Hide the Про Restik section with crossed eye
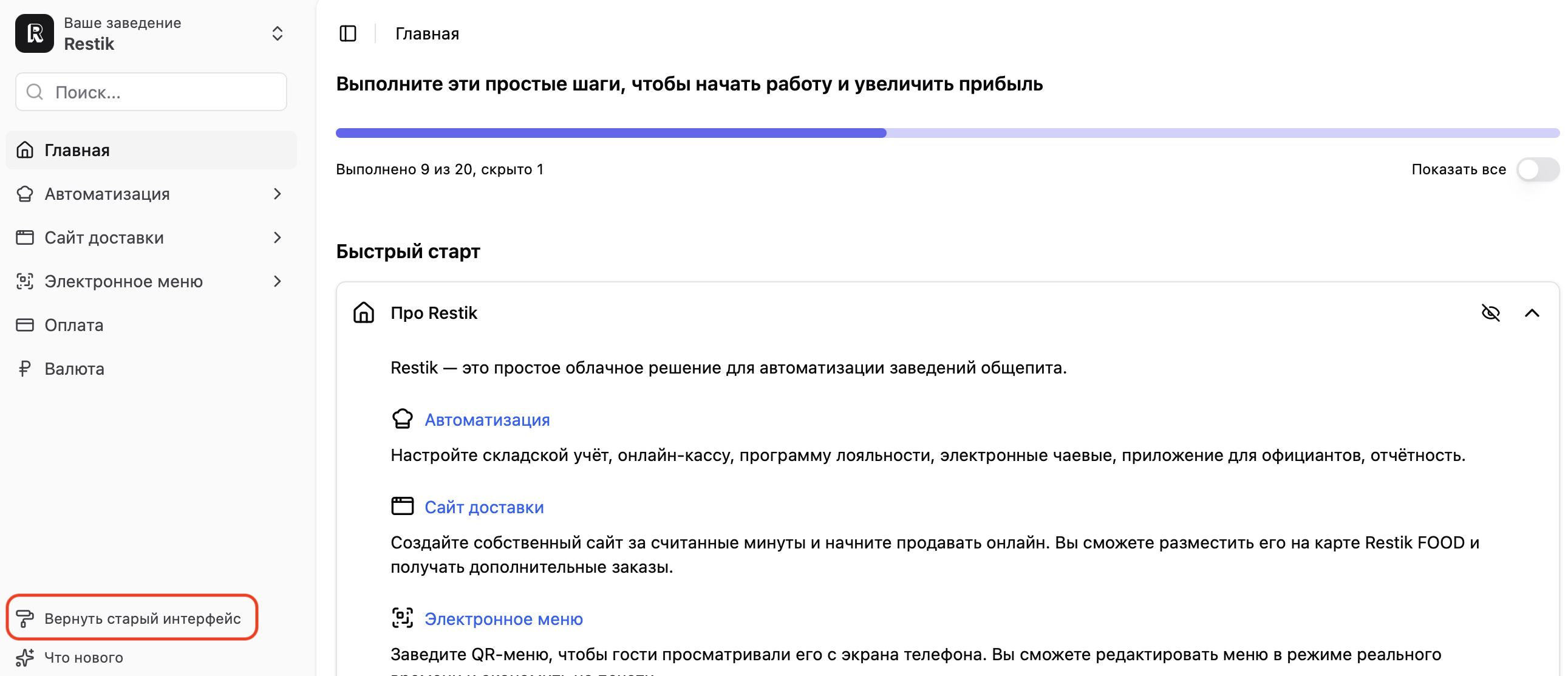The height and width of the screenshot is (676, 1568). point(1490,313)
